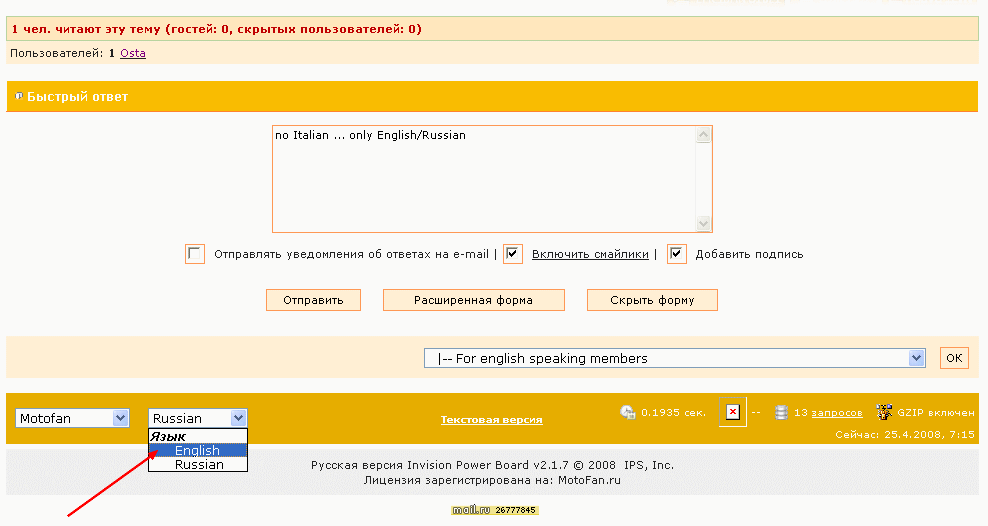Click the Сейчас: 25.4.2008, 7:15 timestamp
This screenshot has height=526, width=988.
905,434
